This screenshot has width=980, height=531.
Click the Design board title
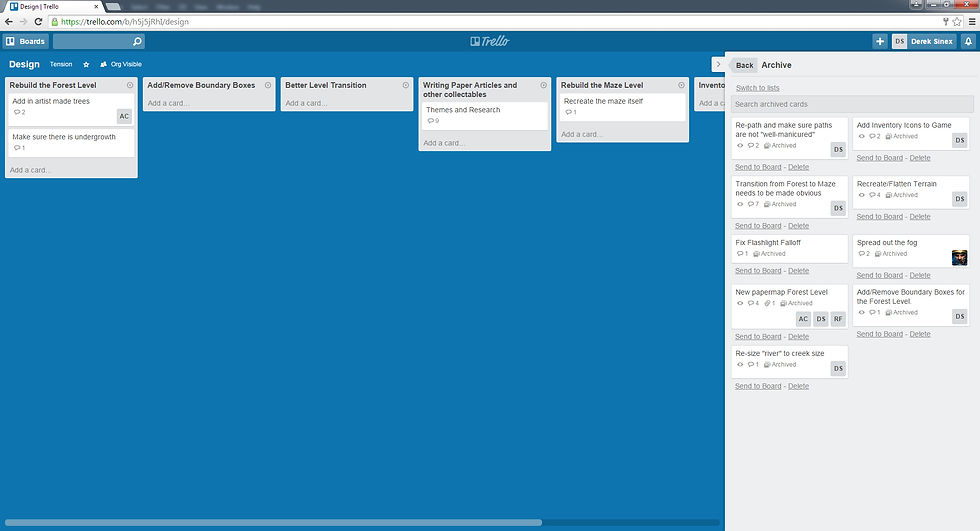[24, 64]
